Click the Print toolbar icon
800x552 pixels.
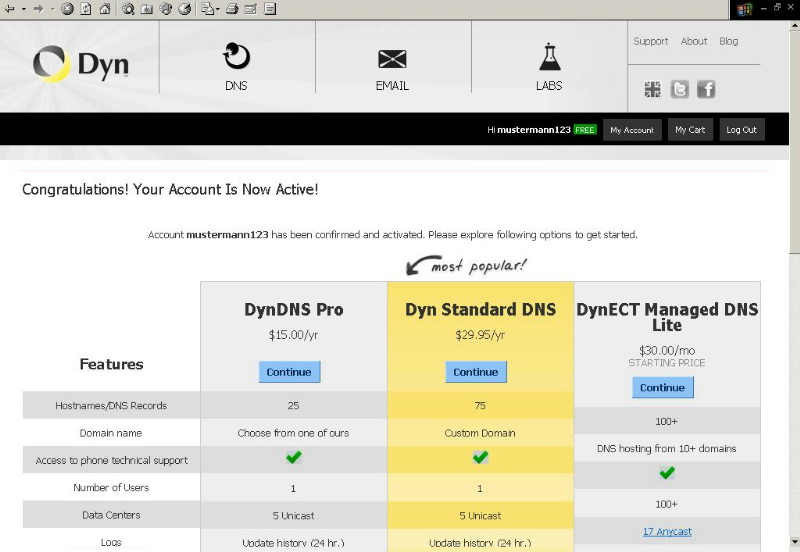tap(232, 9)
